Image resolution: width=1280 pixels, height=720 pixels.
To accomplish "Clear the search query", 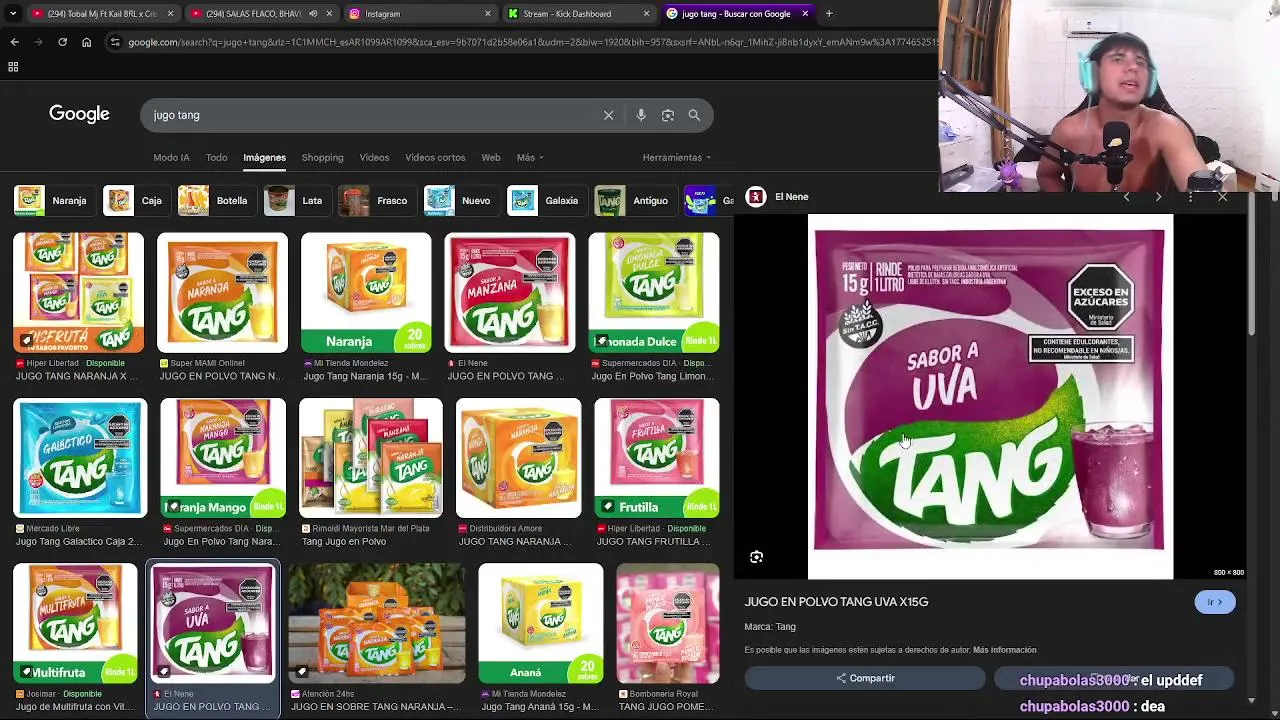I will (608, 115).
